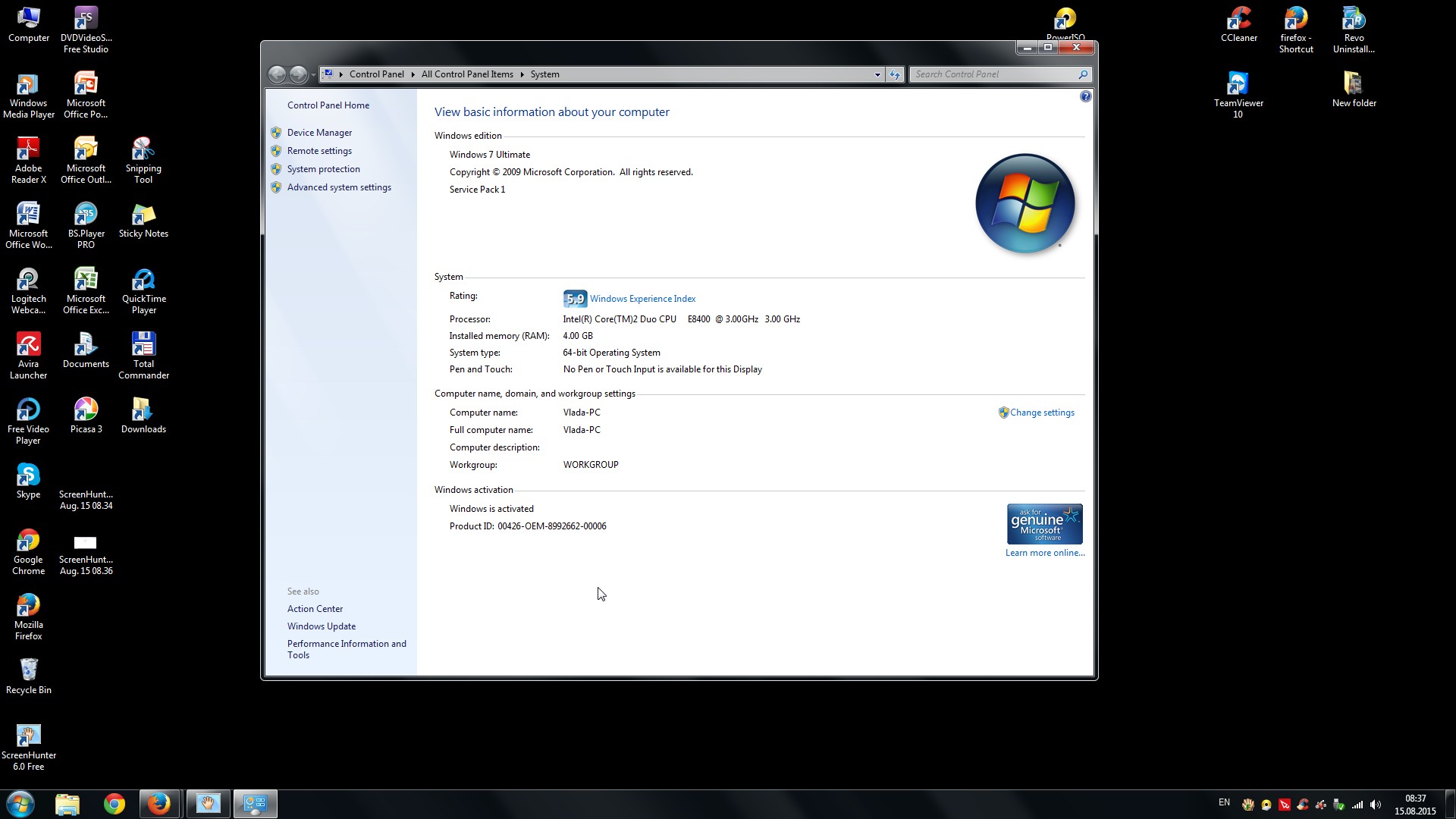Expand the address bar history dropdown
This screenshot has height=819, width=1456.
tap(877, 74)
